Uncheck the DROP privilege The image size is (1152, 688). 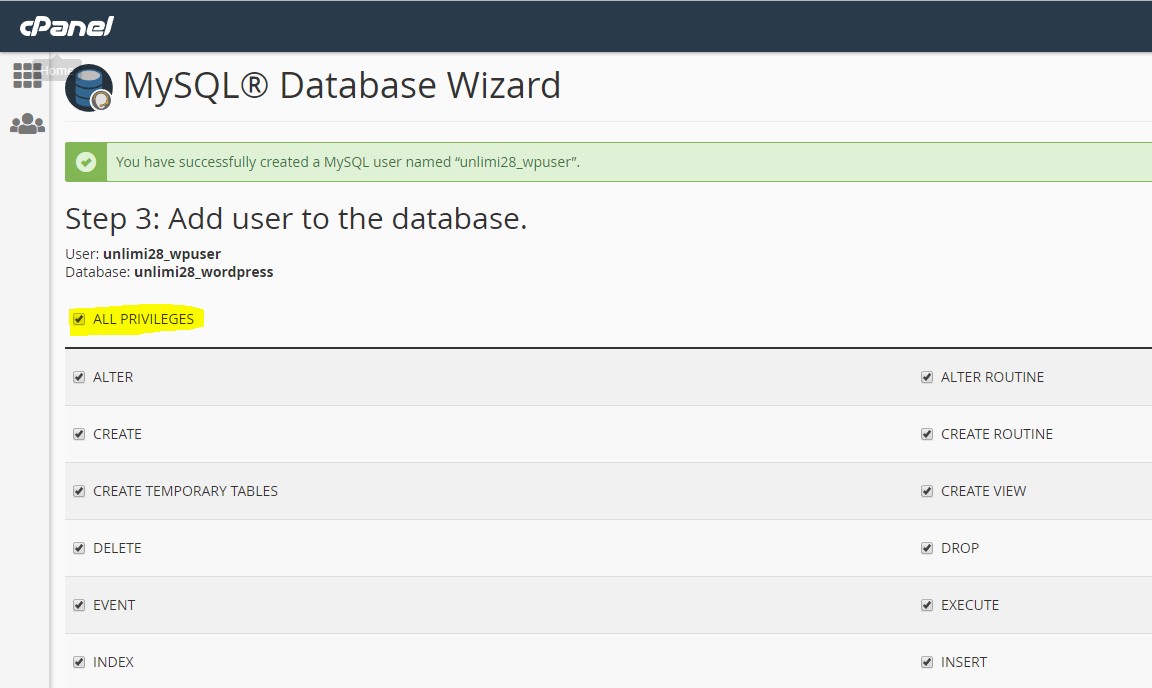[x=926, y=548]
